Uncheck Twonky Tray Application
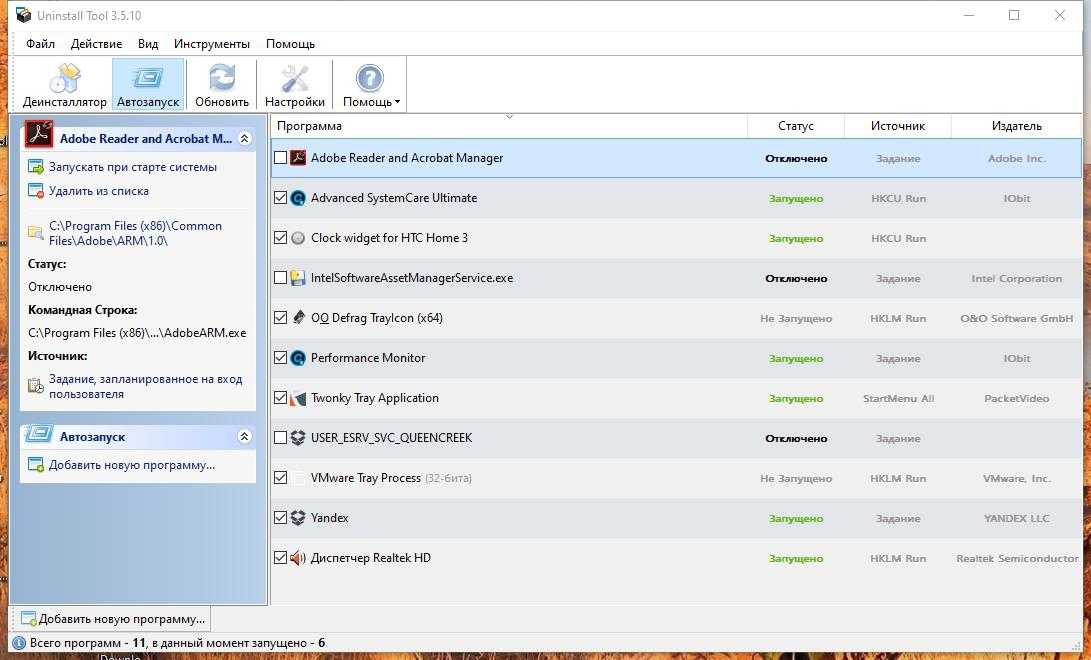The width and height of the screenshot is (1091, 660). pyautogui.click(x=280, y=398)
